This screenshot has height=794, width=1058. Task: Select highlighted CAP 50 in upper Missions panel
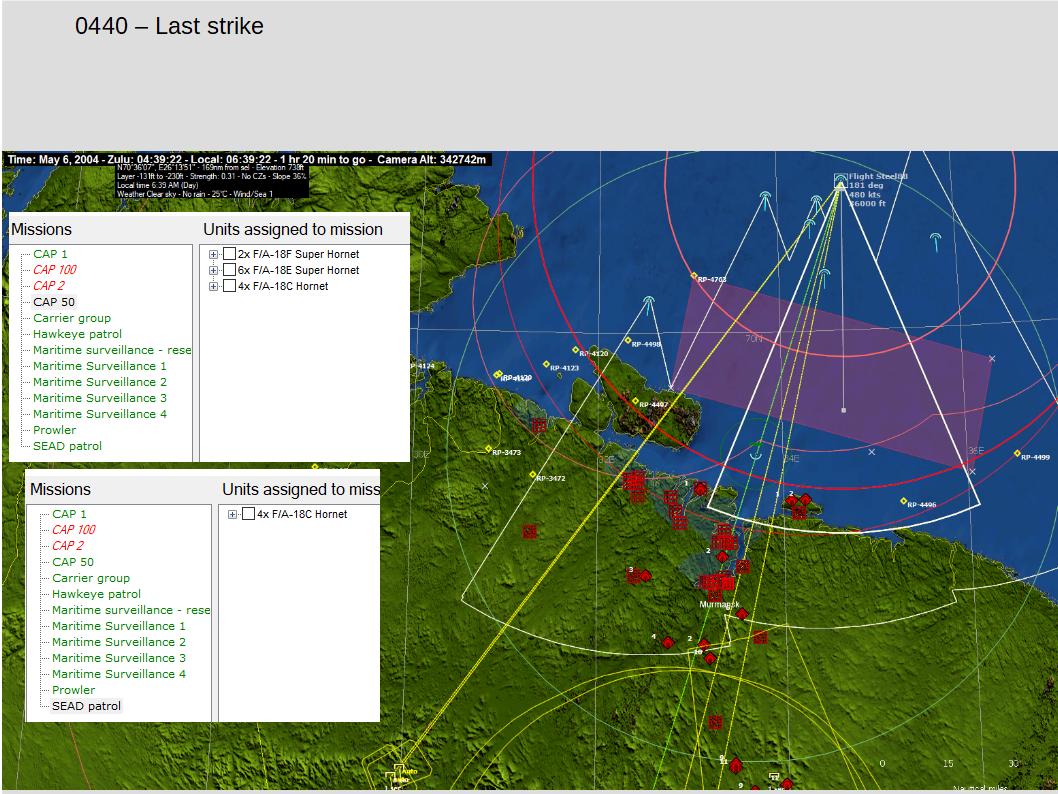pyautogui.click(x=54, y=302)
